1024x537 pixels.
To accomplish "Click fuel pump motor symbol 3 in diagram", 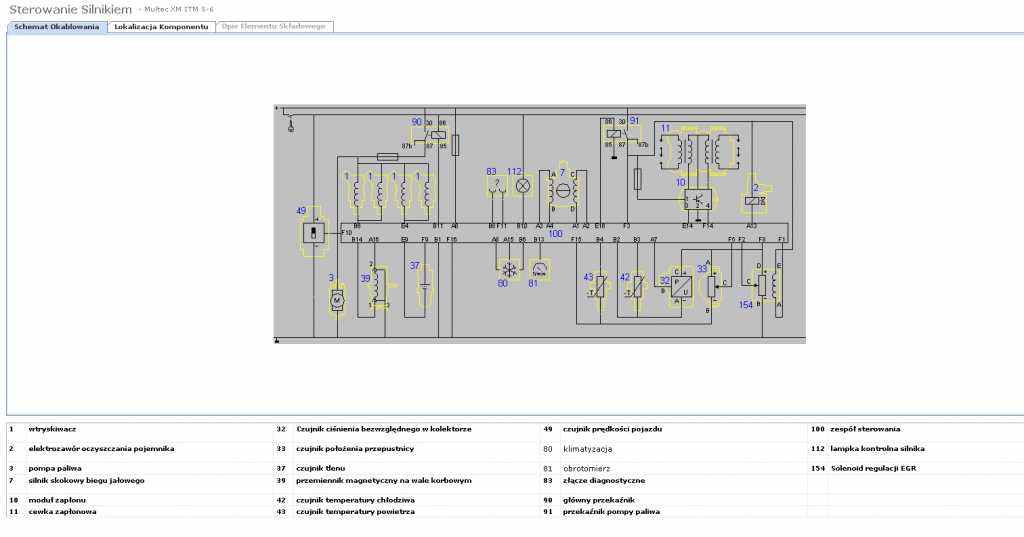I will click(337, 298).
